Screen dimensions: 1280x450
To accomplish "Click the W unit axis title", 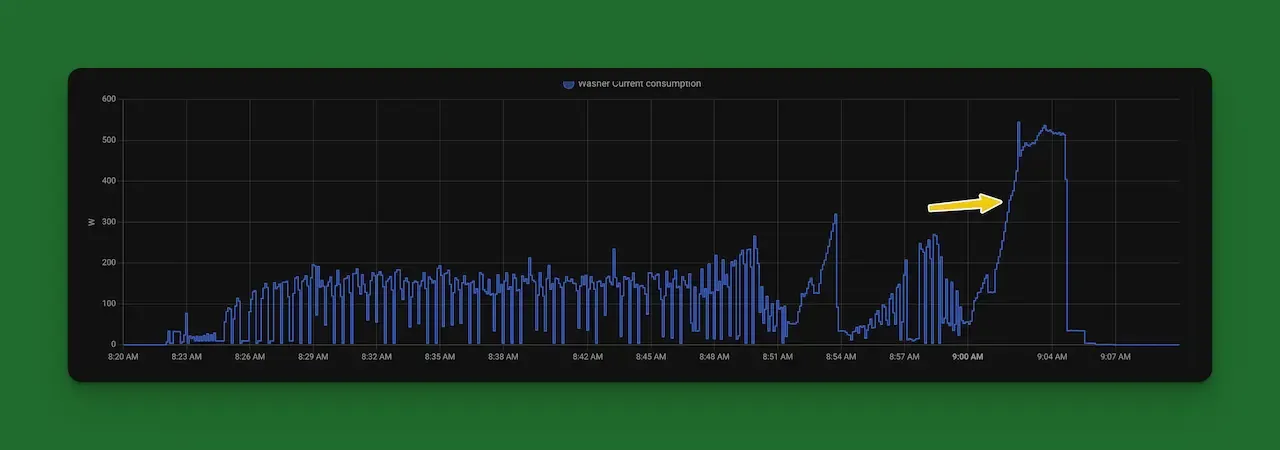I will (92, 222).
